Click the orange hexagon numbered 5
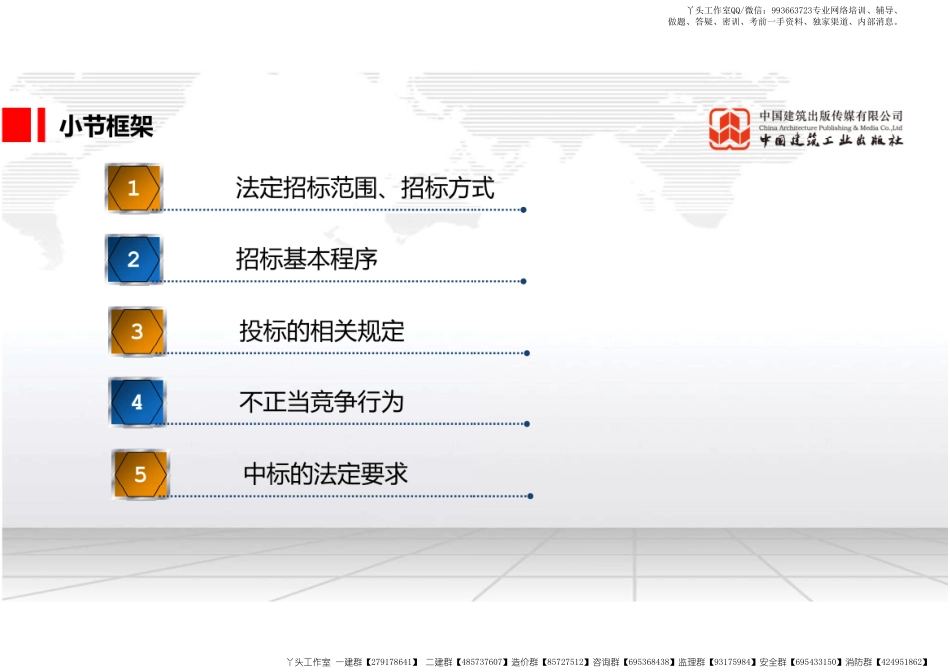Image resolution: width=950 pixels, height=672 pixels. coord(140,475)
